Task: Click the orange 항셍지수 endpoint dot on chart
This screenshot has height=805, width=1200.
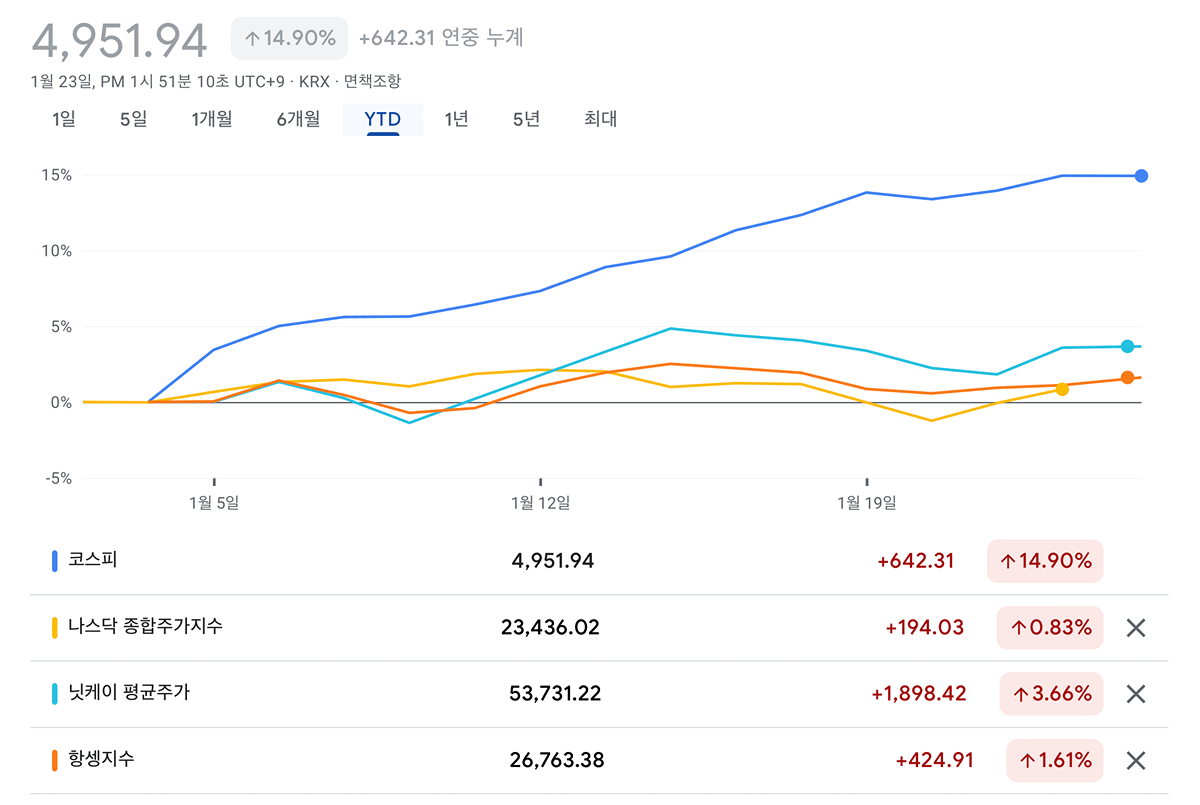Action: click(x=1127, y=378)
